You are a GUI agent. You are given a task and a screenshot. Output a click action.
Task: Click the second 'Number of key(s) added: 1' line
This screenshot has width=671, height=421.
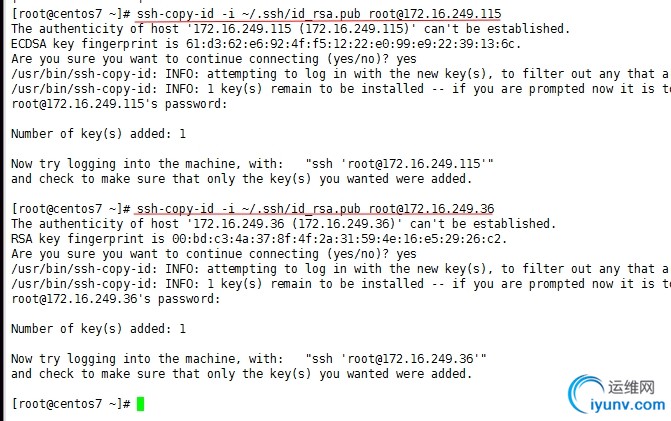(x=98, y=329)
